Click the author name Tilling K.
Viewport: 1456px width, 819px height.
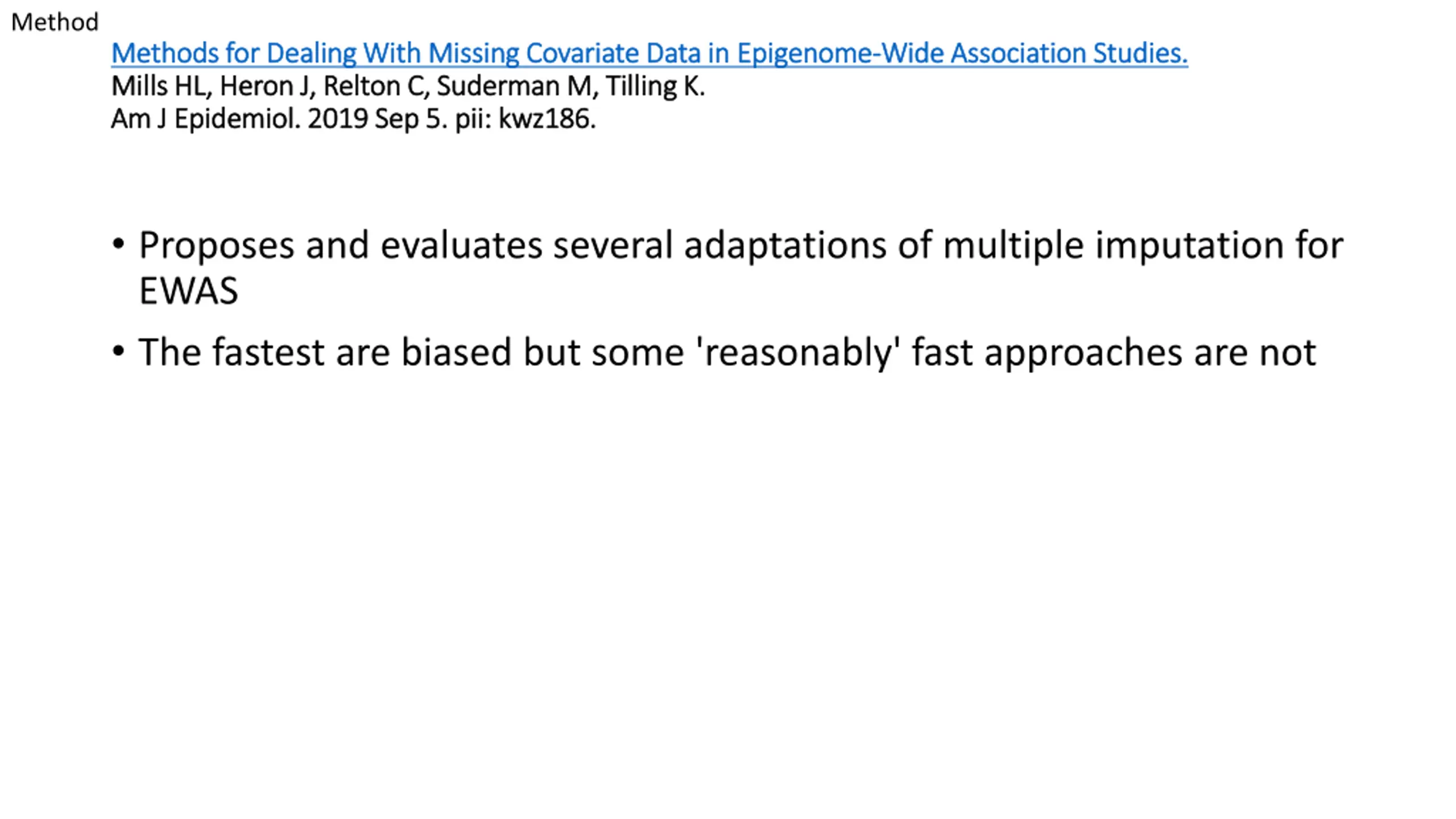(655, 86)
